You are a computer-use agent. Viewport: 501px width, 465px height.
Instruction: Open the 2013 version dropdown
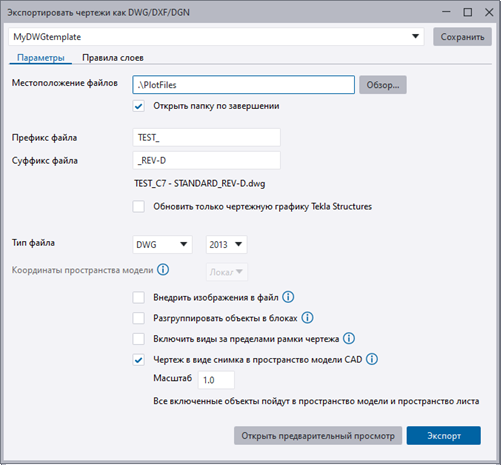click(x=226, y=244)
